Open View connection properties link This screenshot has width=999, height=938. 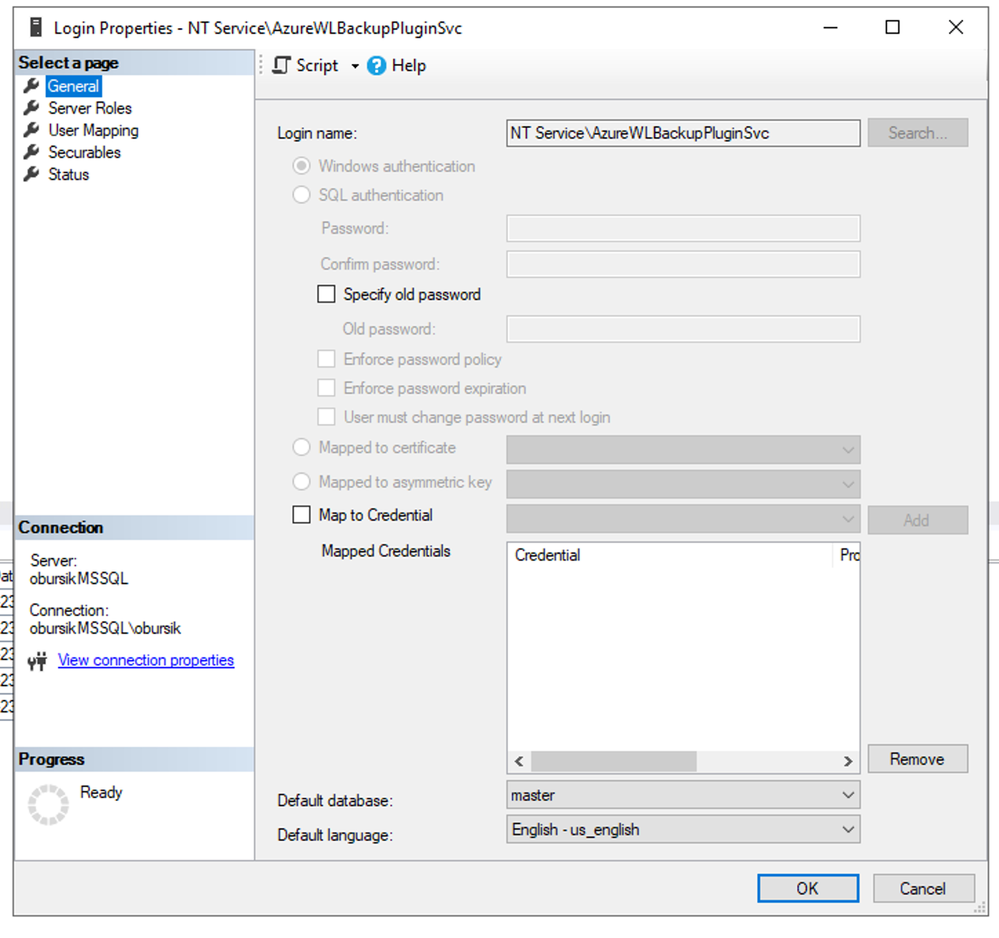[146, 660]
